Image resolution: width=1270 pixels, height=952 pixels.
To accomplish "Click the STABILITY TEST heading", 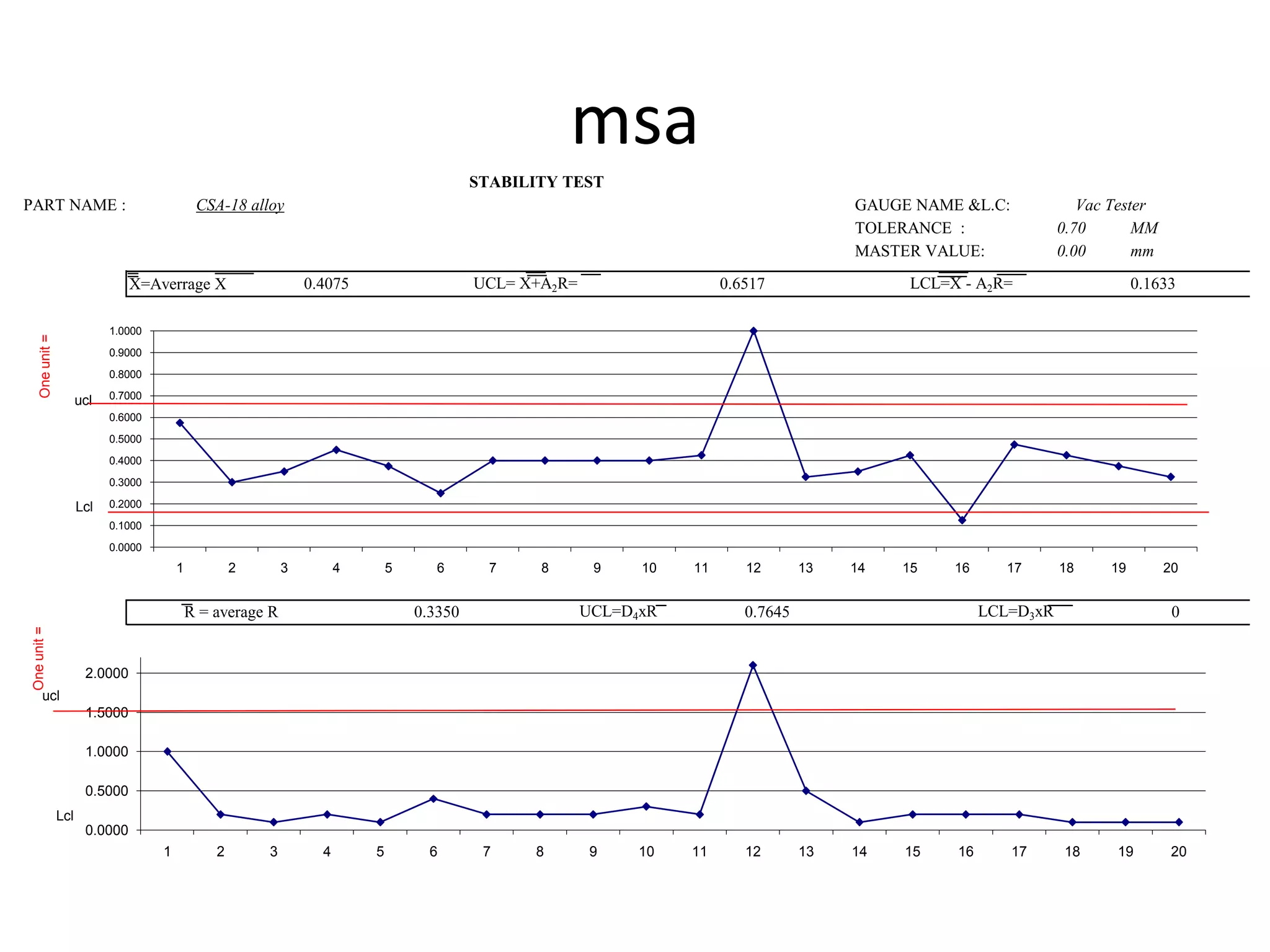I will click(536, 182).
